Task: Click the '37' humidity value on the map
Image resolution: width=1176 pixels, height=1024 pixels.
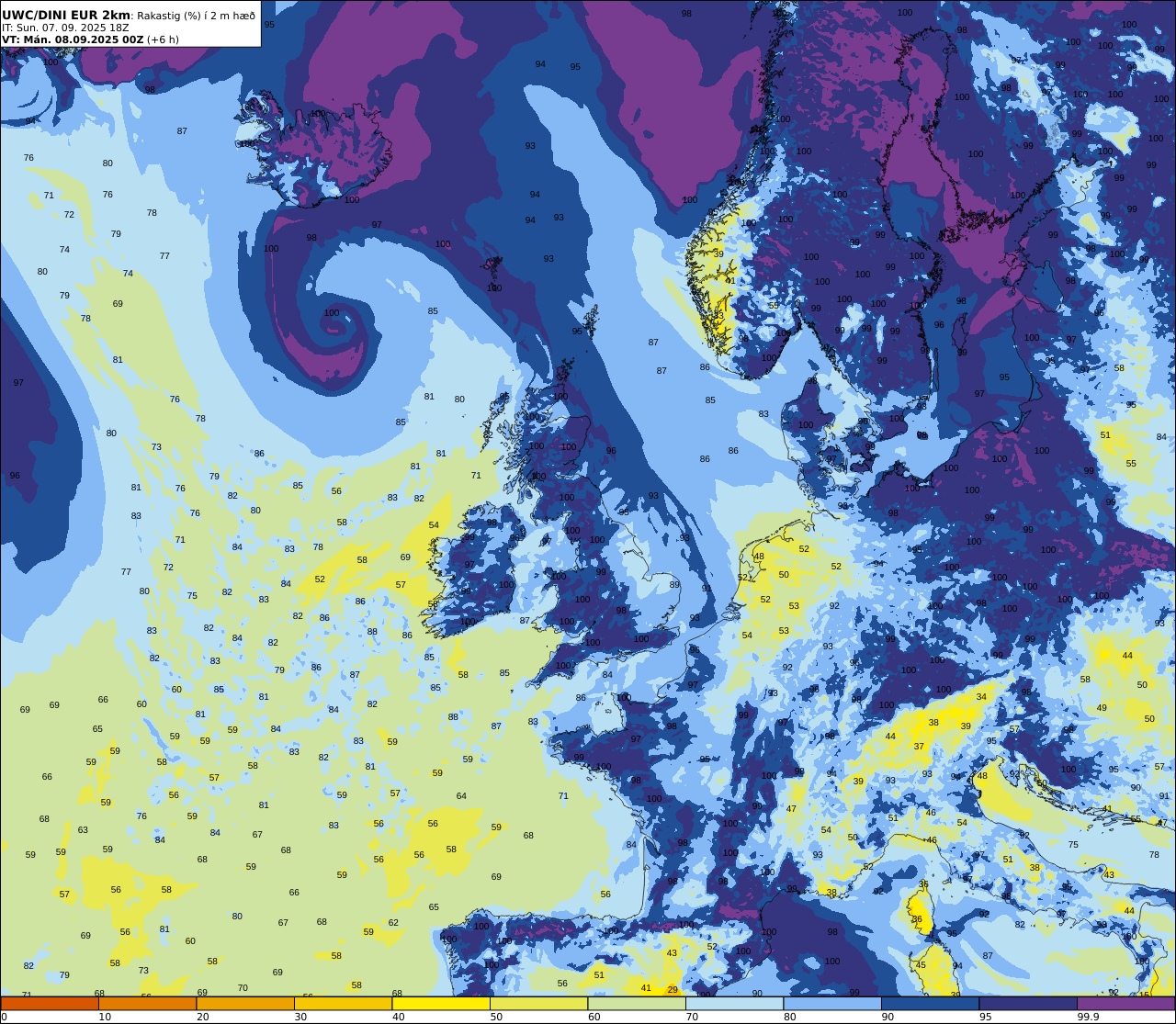Action: pos(919,747)
